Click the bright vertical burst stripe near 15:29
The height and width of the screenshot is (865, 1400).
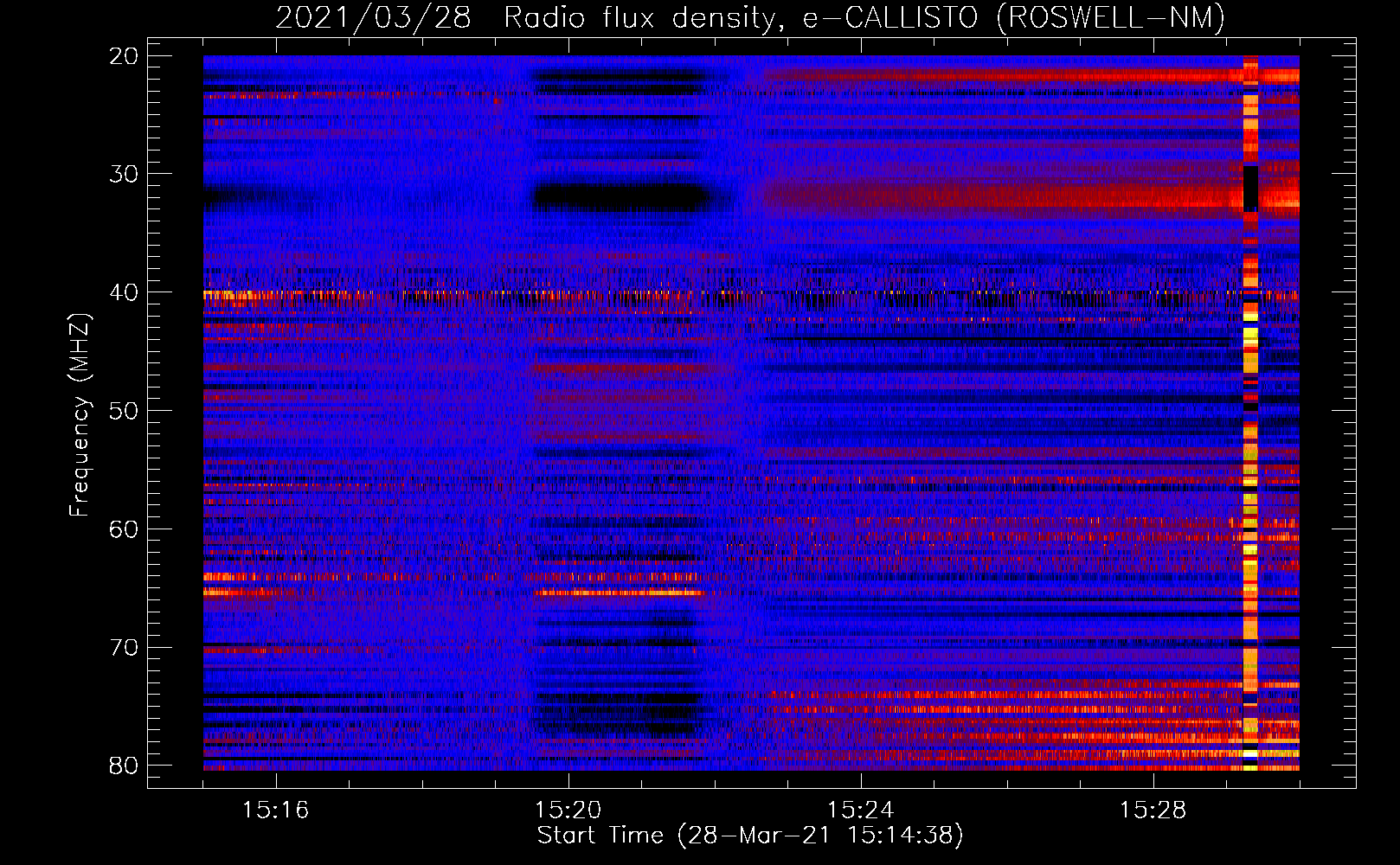coord(1250,413)
